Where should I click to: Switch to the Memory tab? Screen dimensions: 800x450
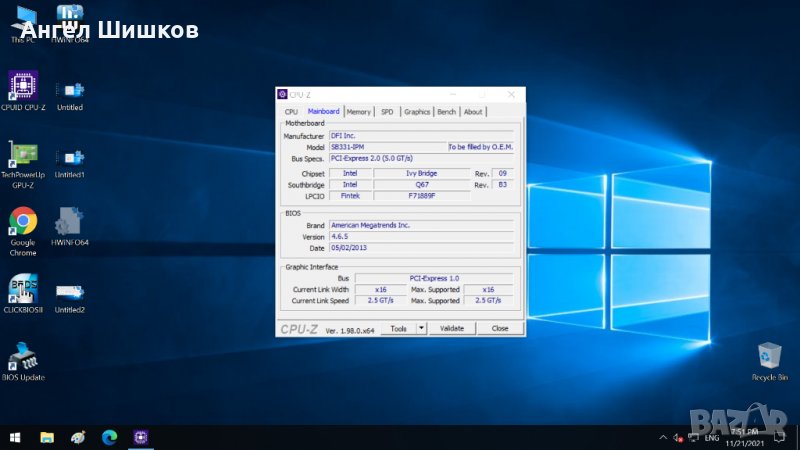click(x=359, y=112)
